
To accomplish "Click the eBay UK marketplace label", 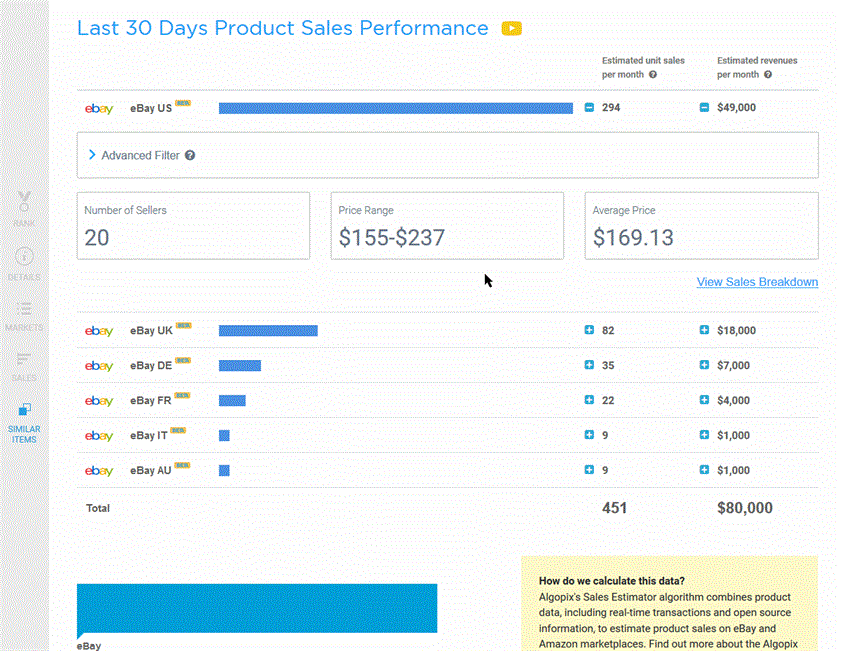I will click(151, 331).
